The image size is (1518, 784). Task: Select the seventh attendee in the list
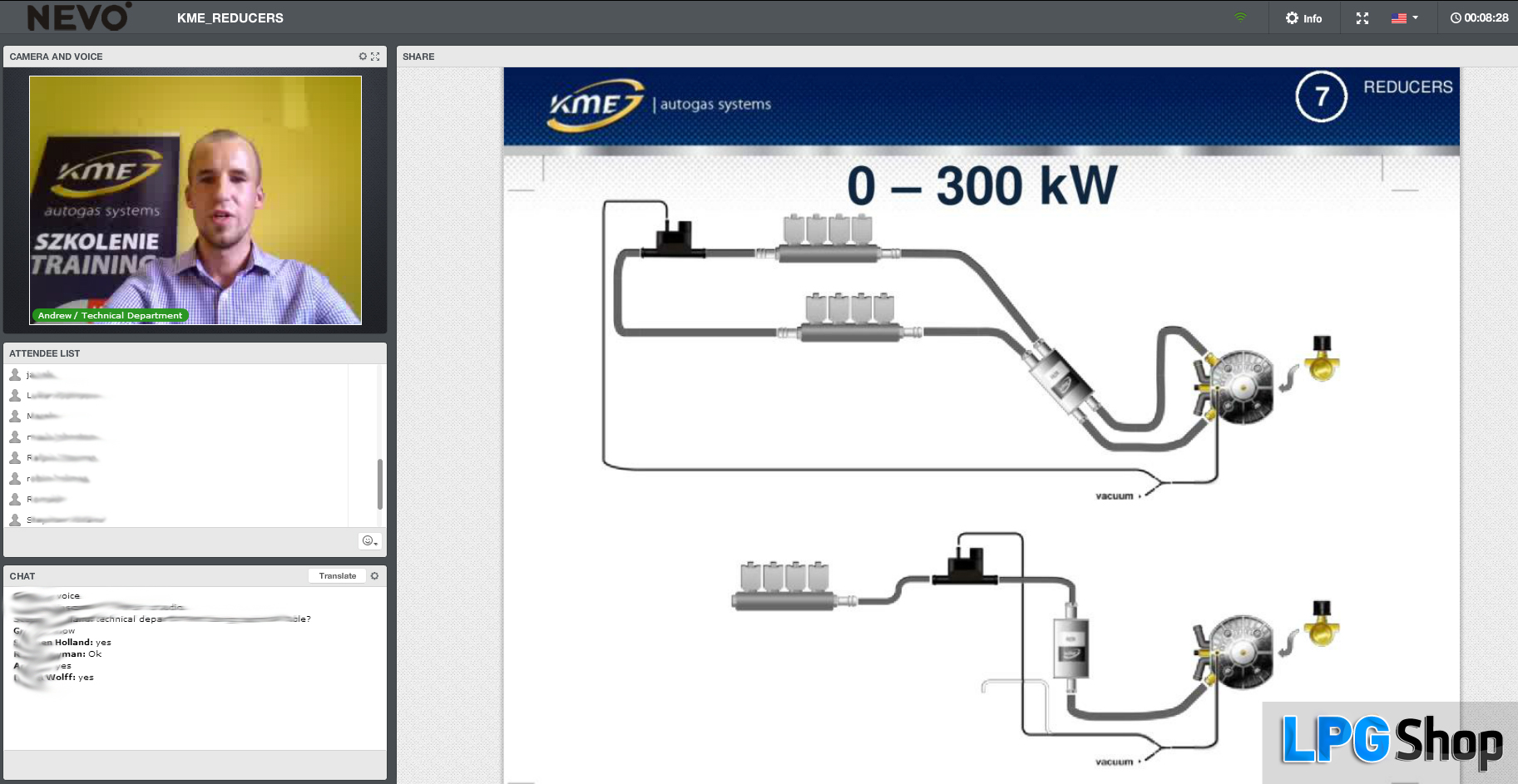[175, 500]
